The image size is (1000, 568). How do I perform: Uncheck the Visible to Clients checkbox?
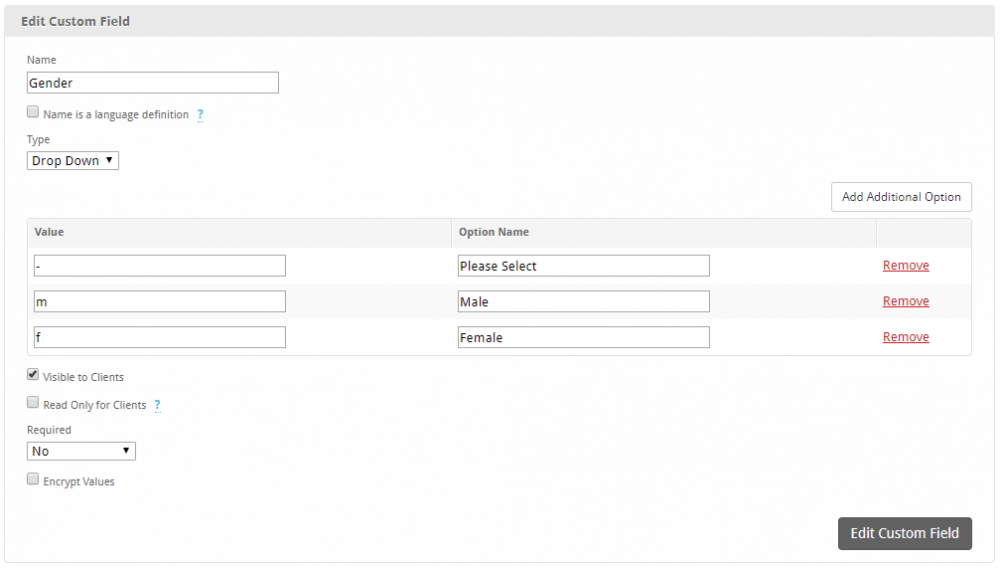point(33,374)
